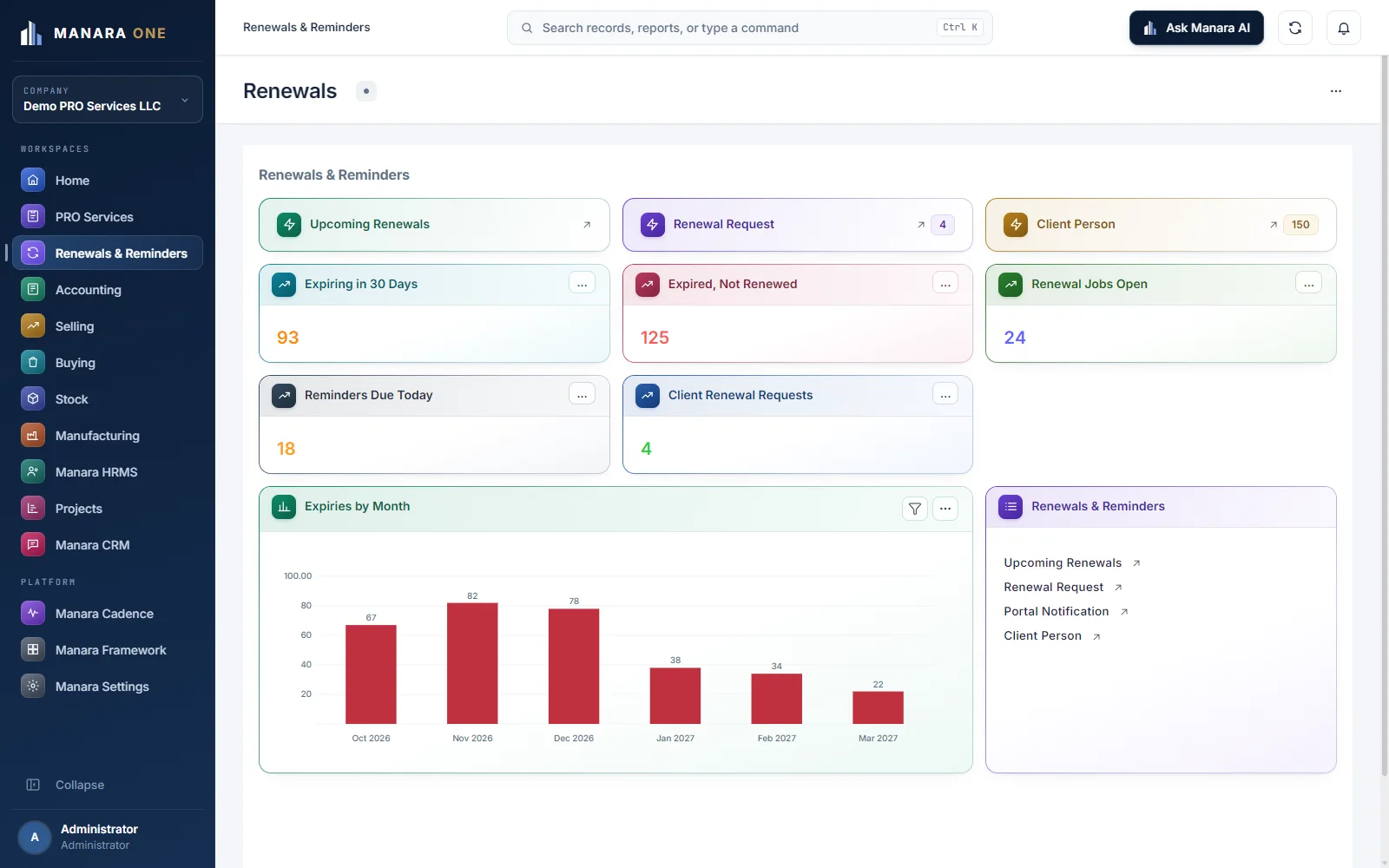Follow the Upcoming Renewals link in list

point(1072,562)
